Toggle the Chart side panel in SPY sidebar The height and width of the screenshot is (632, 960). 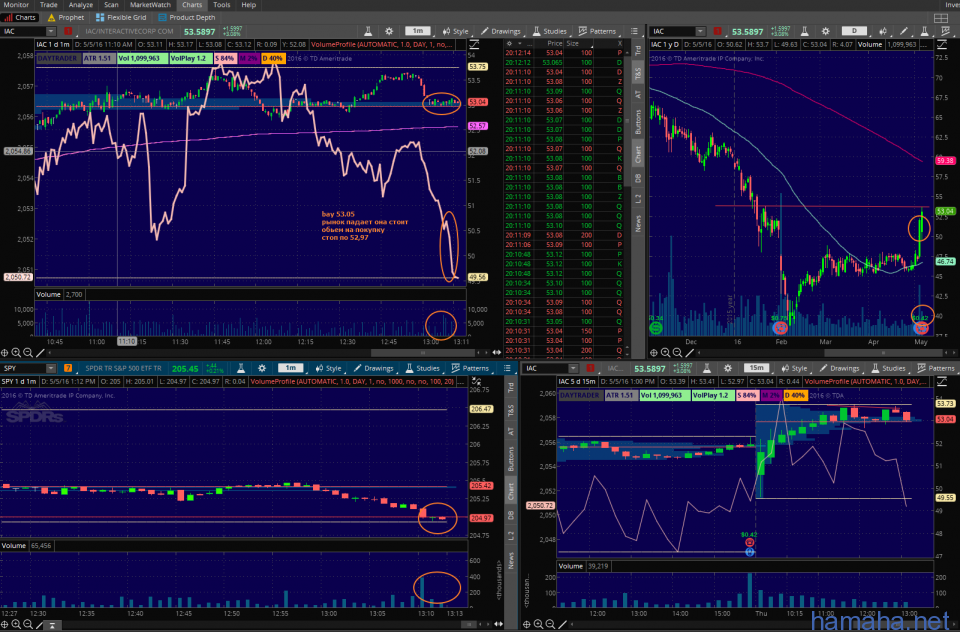[511, 491]
